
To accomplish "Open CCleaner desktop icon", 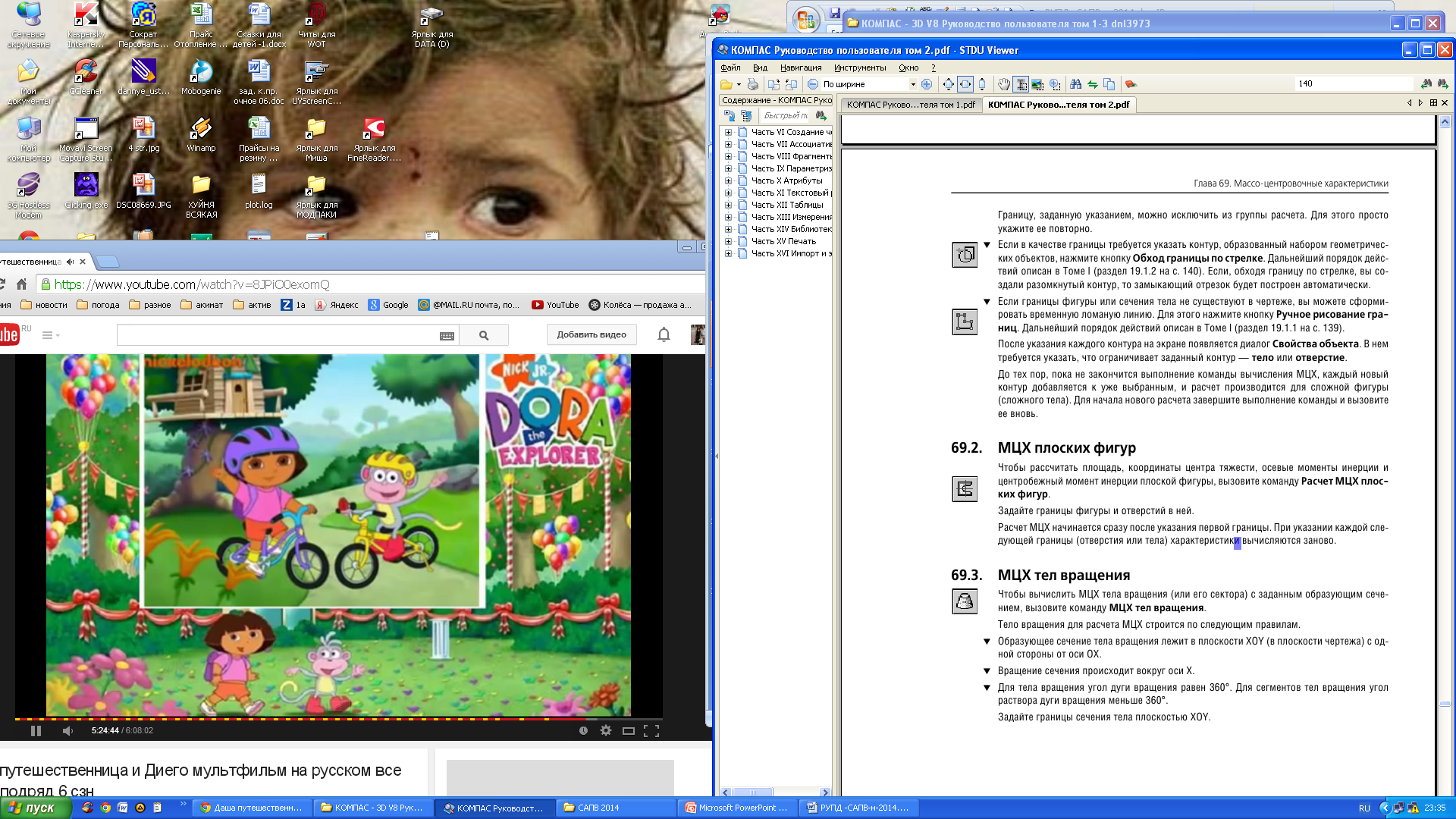I will coord(86,77).
